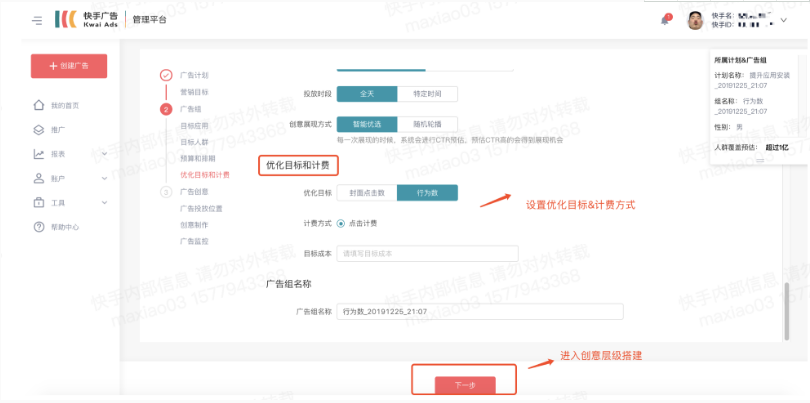Screen dimensions: 810x403
Task: Open the 报表 chart icon
Action: (39, 154)
